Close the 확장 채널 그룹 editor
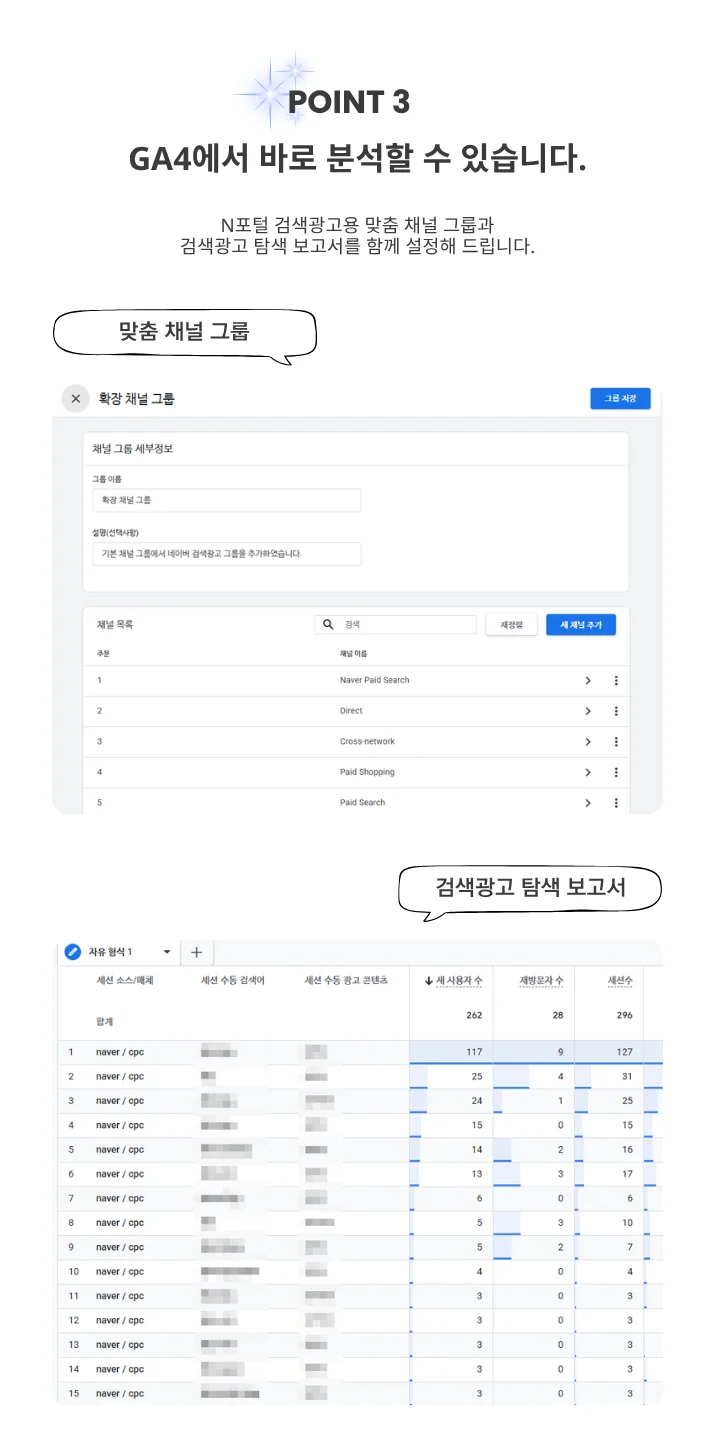The image size is (715, 1444). click(x=76, y=398)
